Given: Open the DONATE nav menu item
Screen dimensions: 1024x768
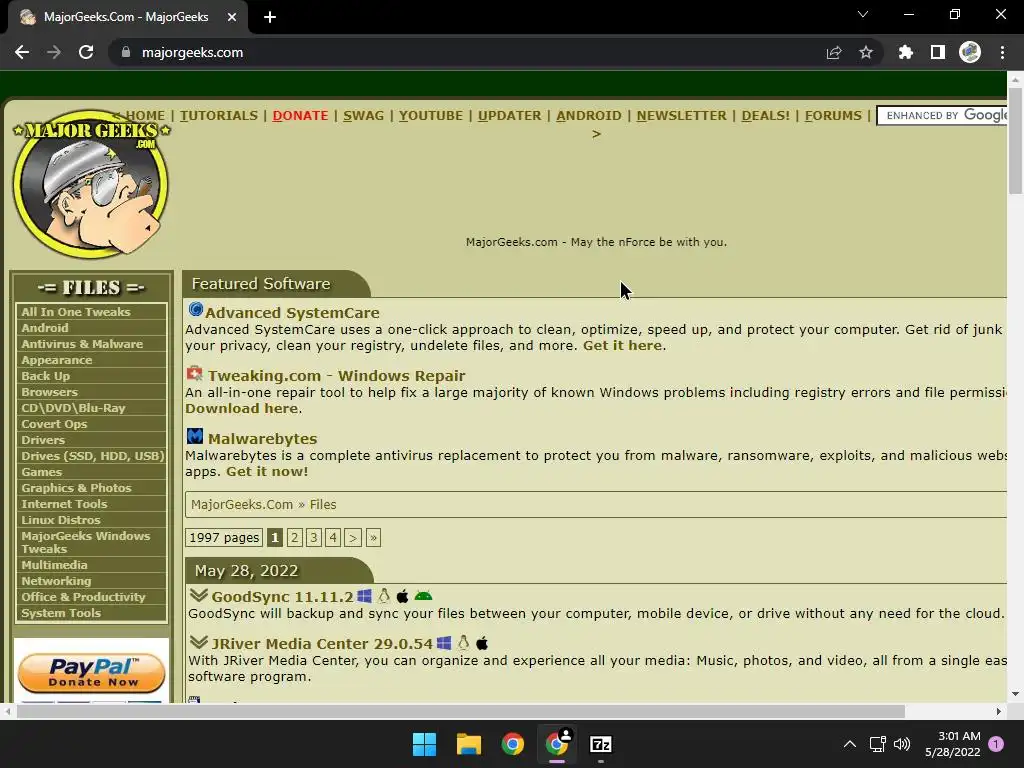Looking at the screenshot, I should tap(300, 116).
